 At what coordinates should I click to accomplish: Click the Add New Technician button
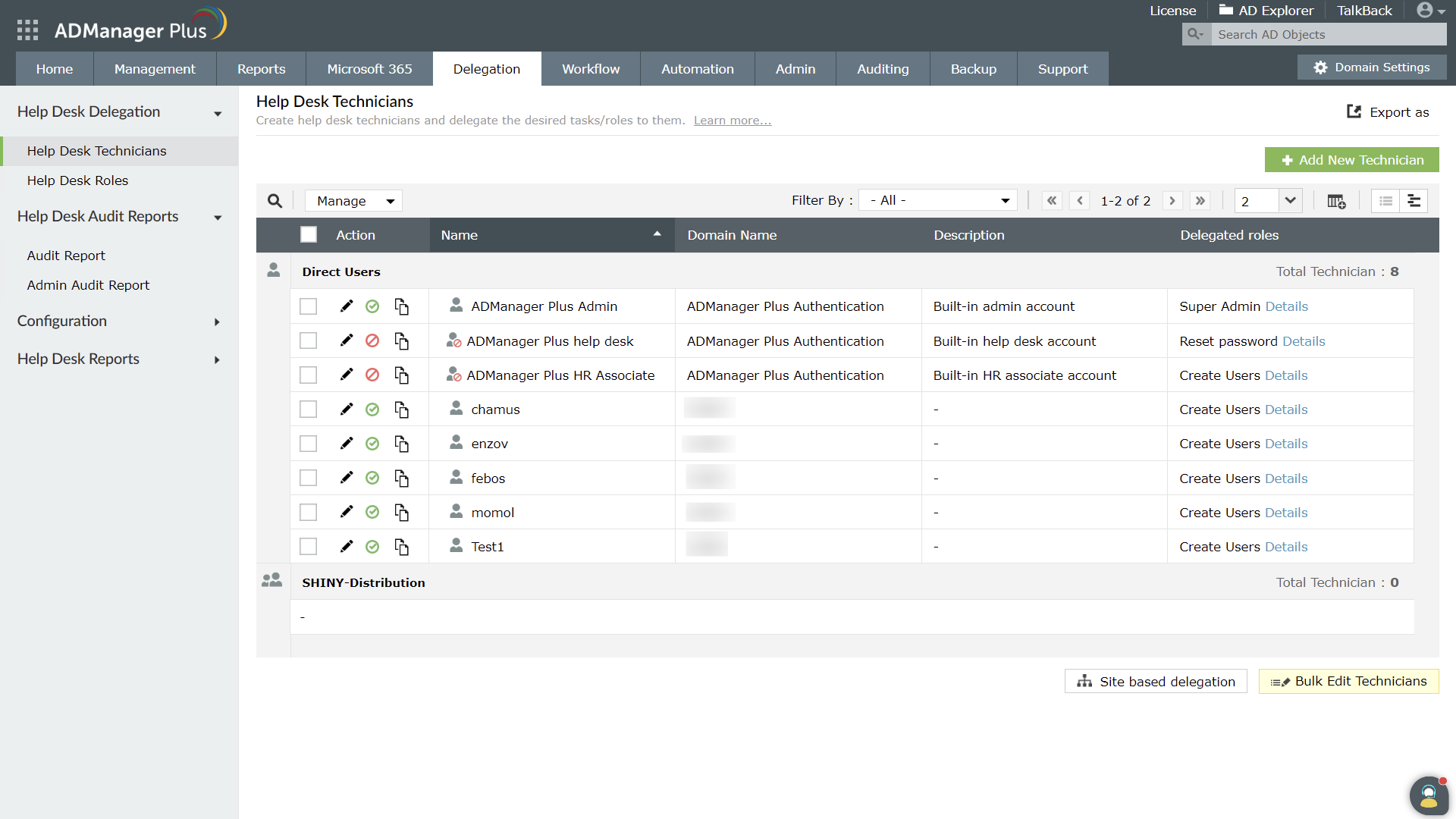click(1351, 160)
